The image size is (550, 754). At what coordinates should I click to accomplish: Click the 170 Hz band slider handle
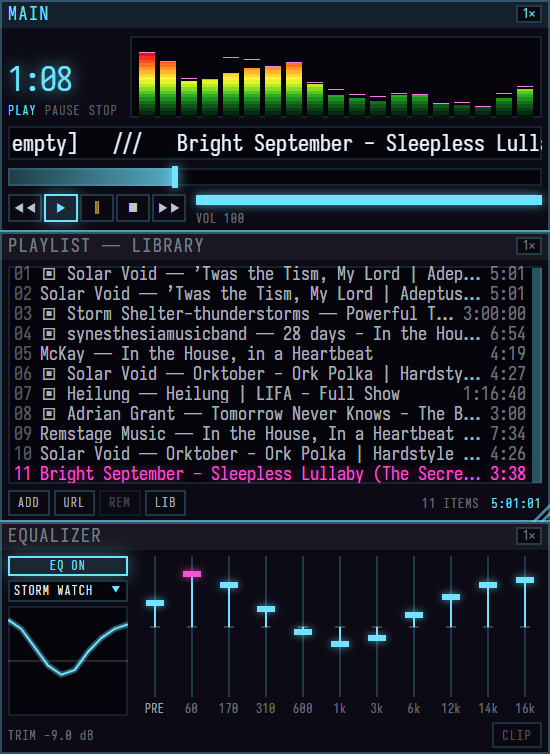pyautogui.click(x=229, y=585)
